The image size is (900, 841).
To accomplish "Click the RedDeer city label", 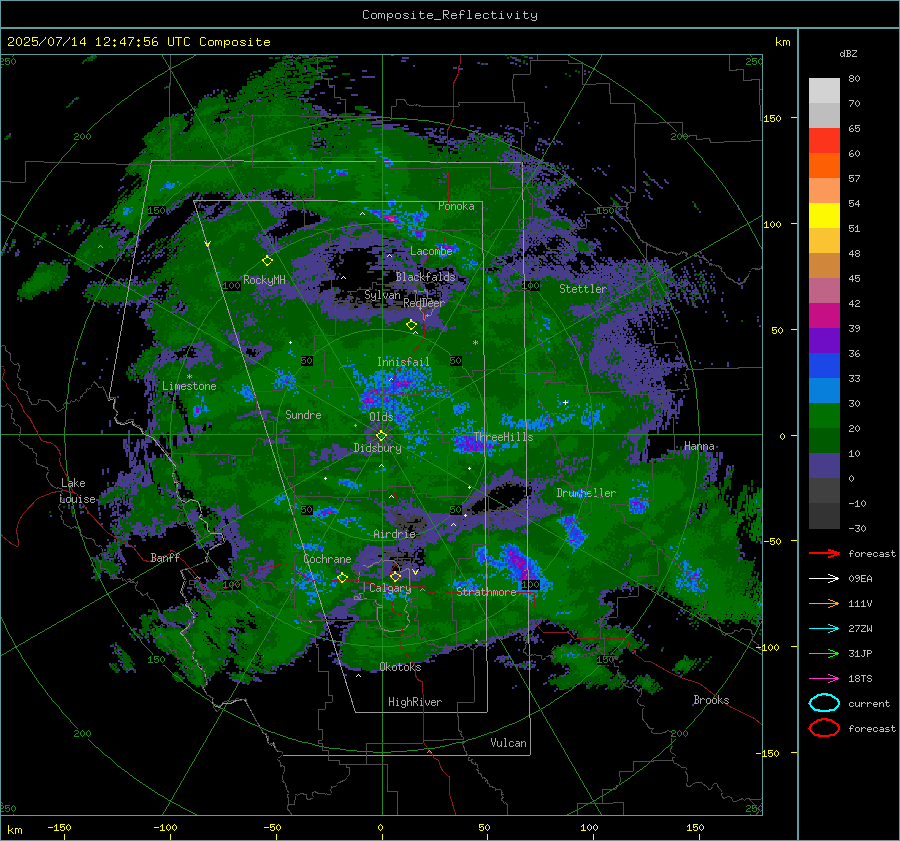I will tap(424, 303).
